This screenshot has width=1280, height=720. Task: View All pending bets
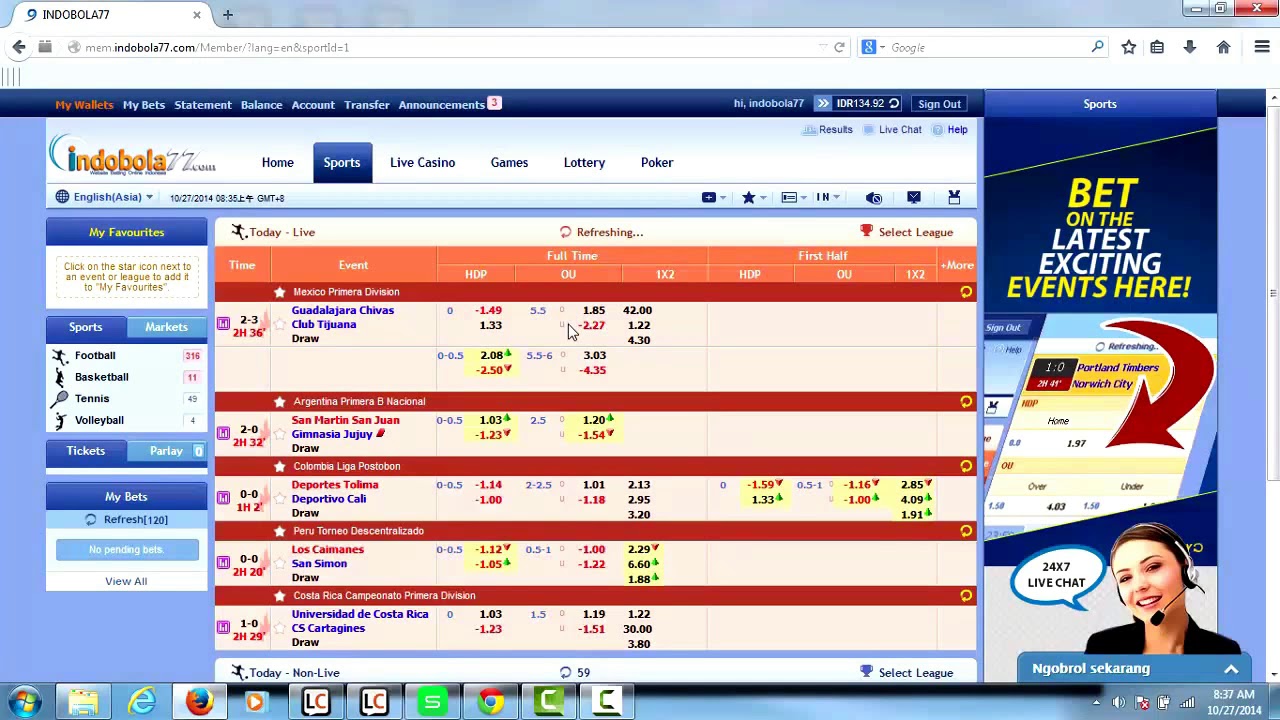tap(126, 581)
